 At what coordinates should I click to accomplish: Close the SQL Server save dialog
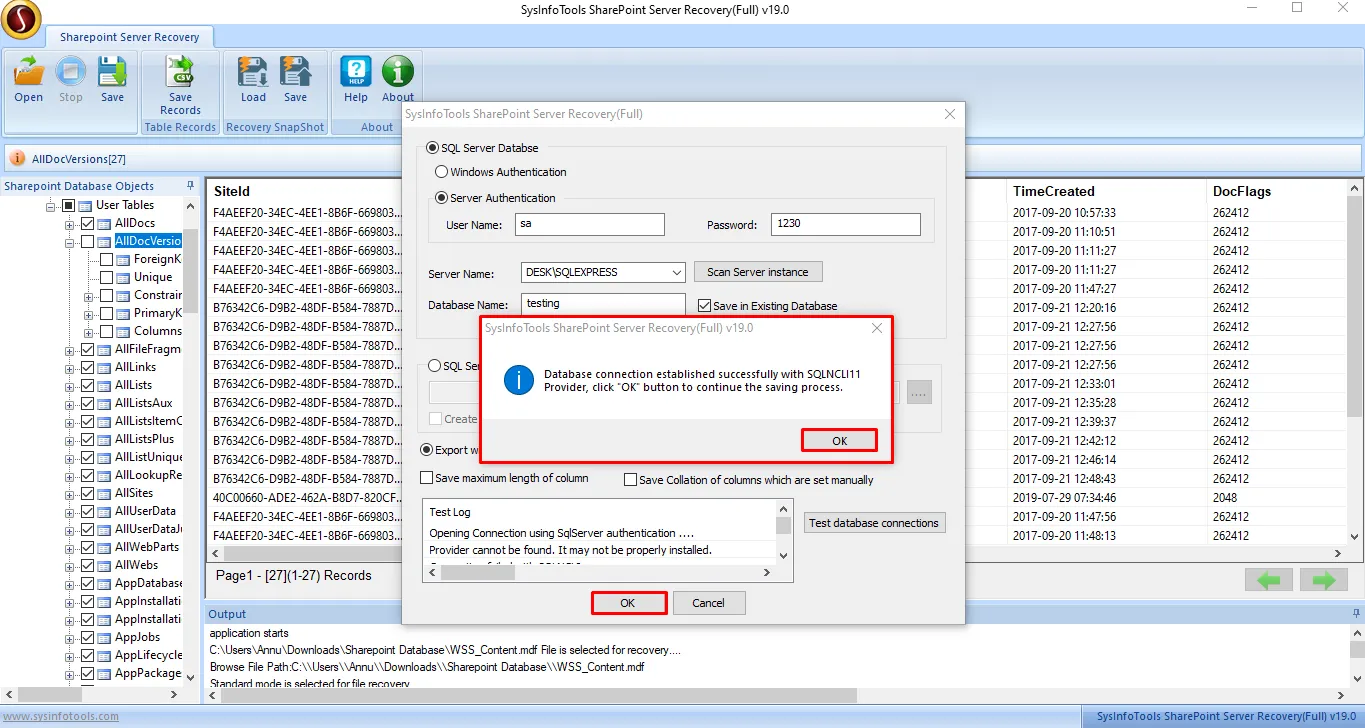tap(950, 114)
